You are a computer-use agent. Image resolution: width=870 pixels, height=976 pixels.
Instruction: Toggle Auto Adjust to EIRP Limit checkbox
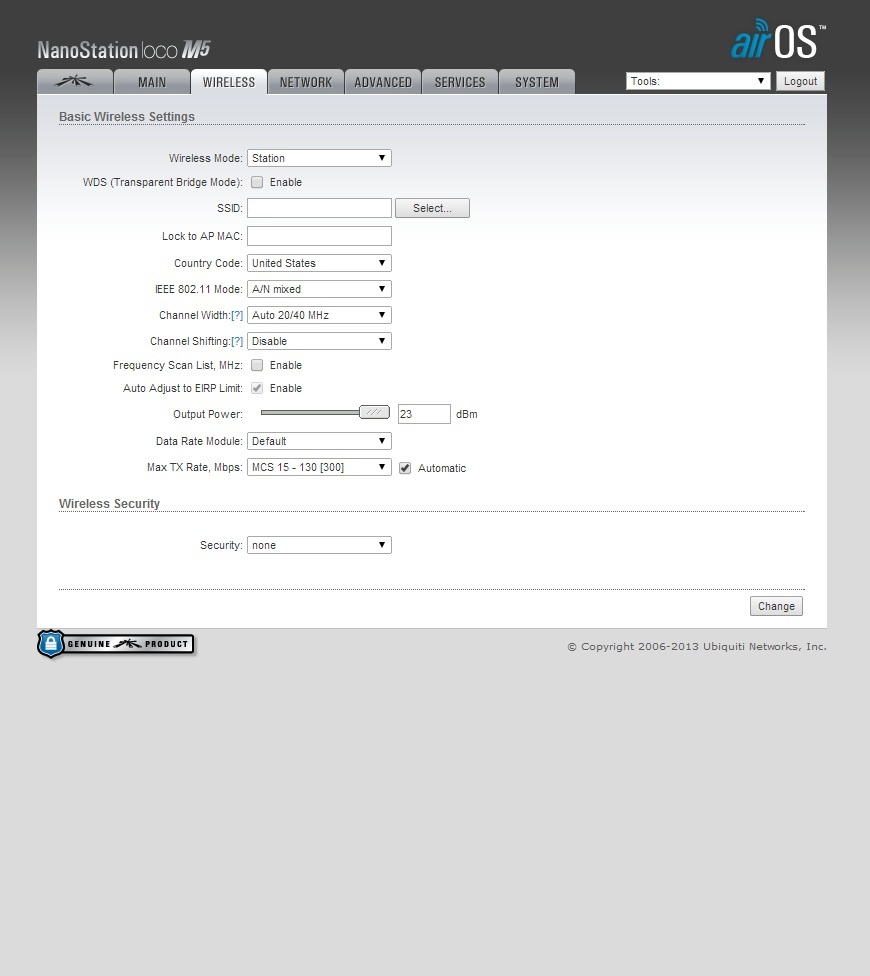257,388
